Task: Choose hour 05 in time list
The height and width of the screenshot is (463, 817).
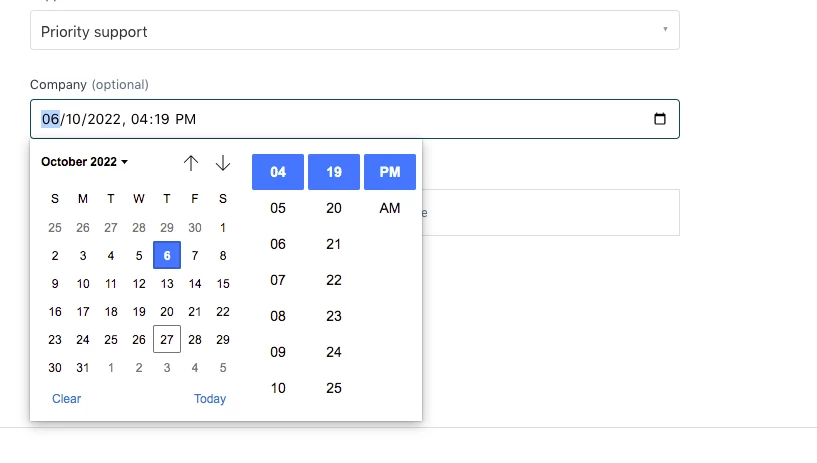Action: click(278, 208)
